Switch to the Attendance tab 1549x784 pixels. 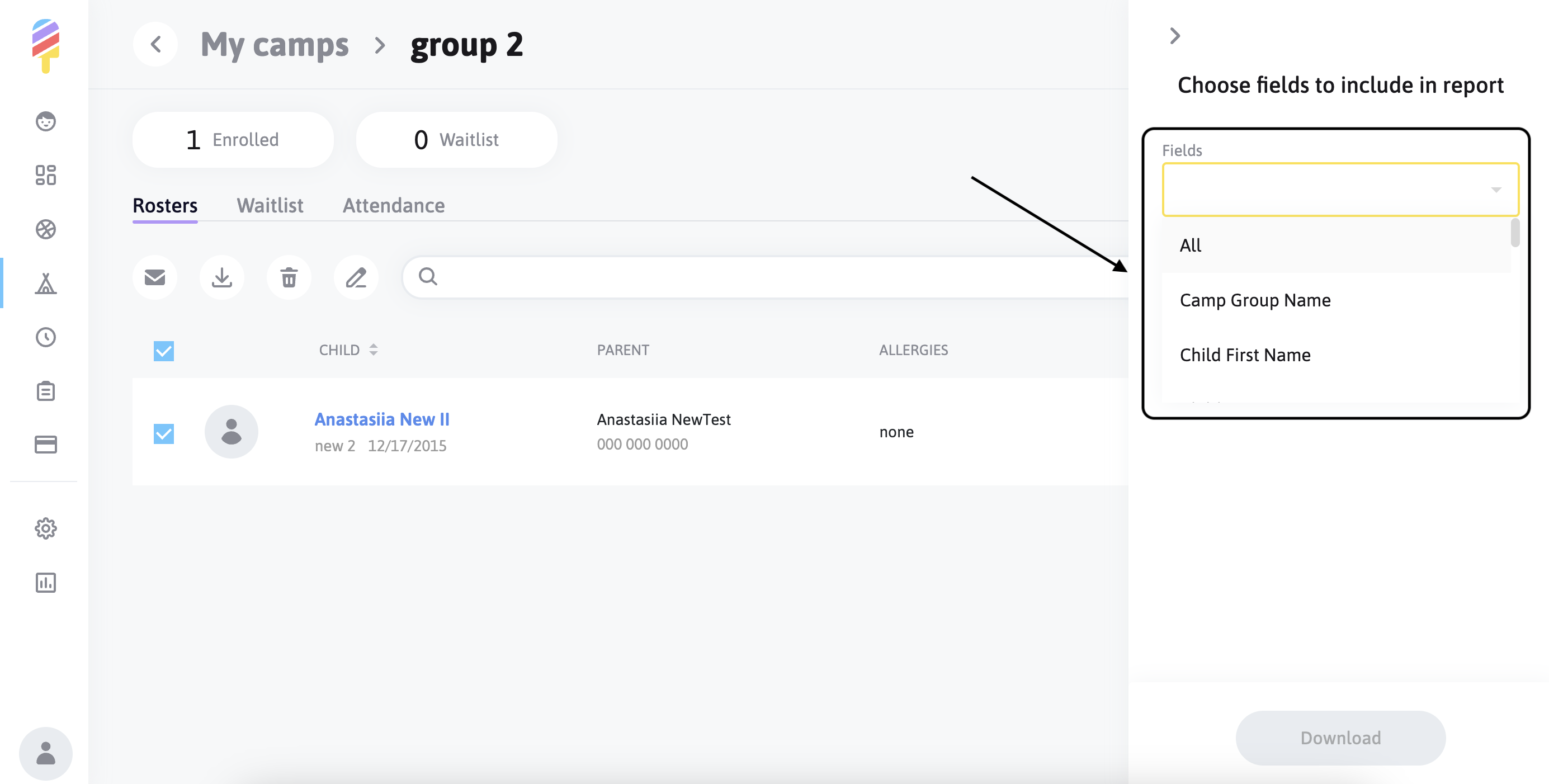click(x=393, y=206)
